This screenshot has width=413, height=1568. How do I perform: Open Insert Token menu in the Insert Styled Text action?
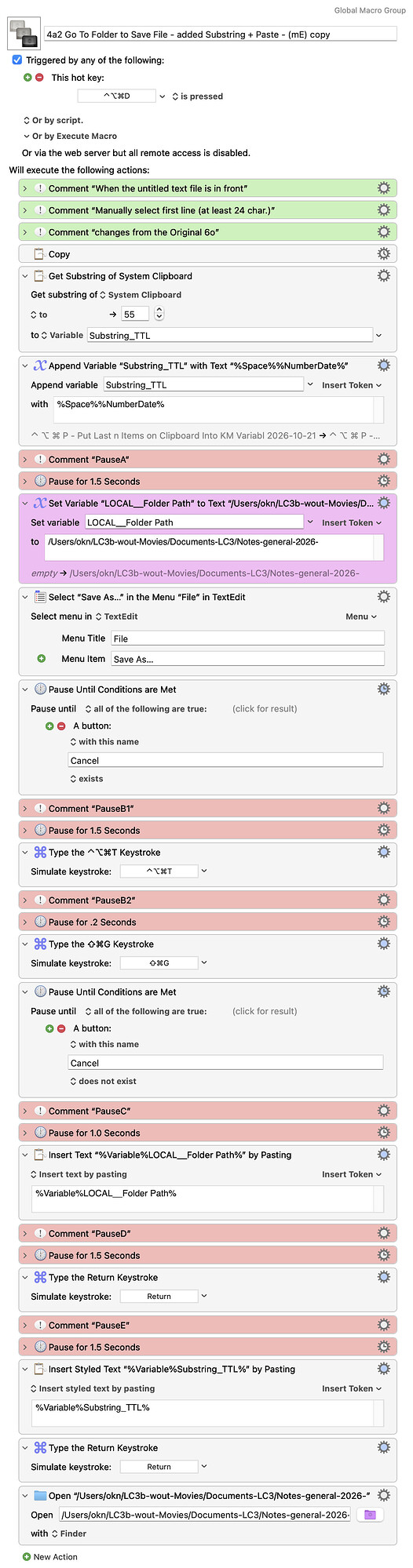352,1389
